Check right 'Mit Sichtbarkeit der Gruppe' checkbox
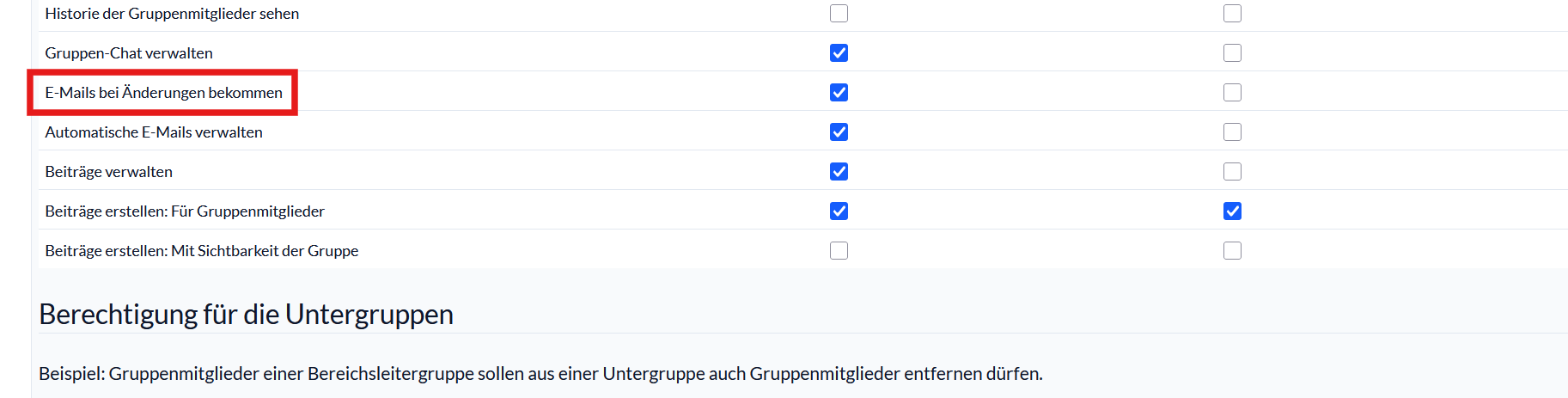The width and height of the screenshot is (1568, 398). [x=1232, y=251]
